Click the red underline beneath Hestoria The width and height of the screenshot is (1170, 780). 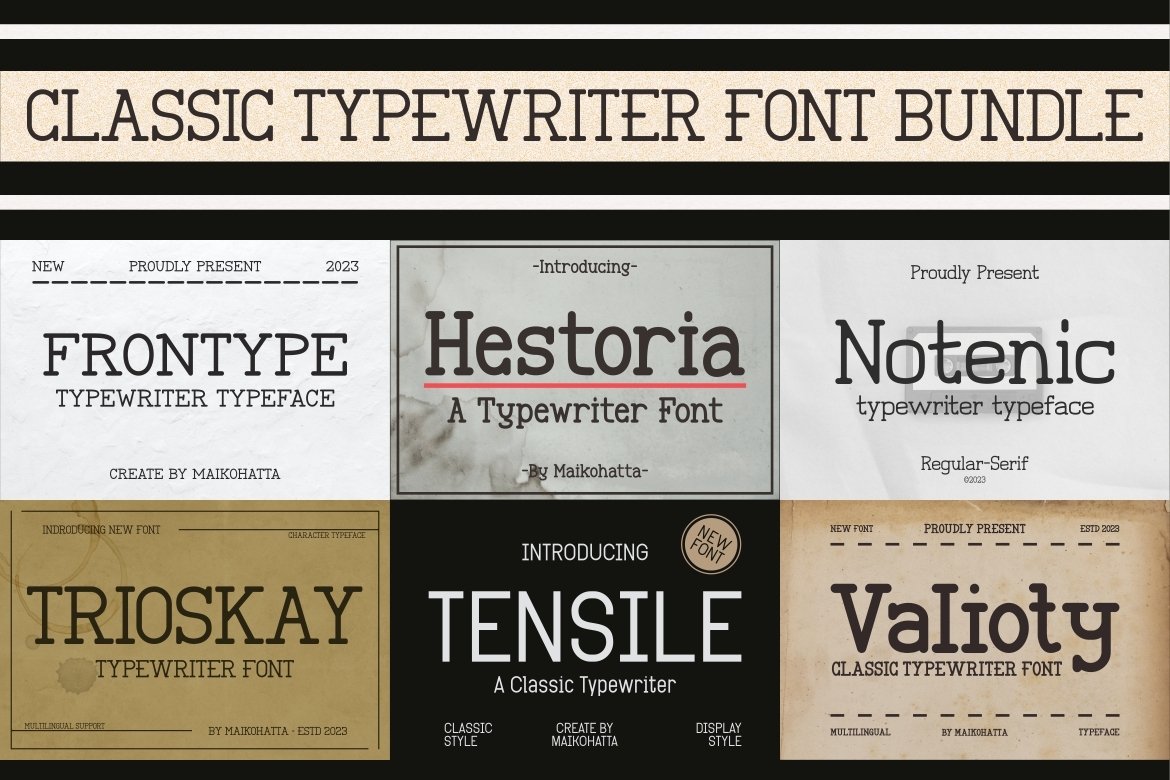click(x=585, y=385)
